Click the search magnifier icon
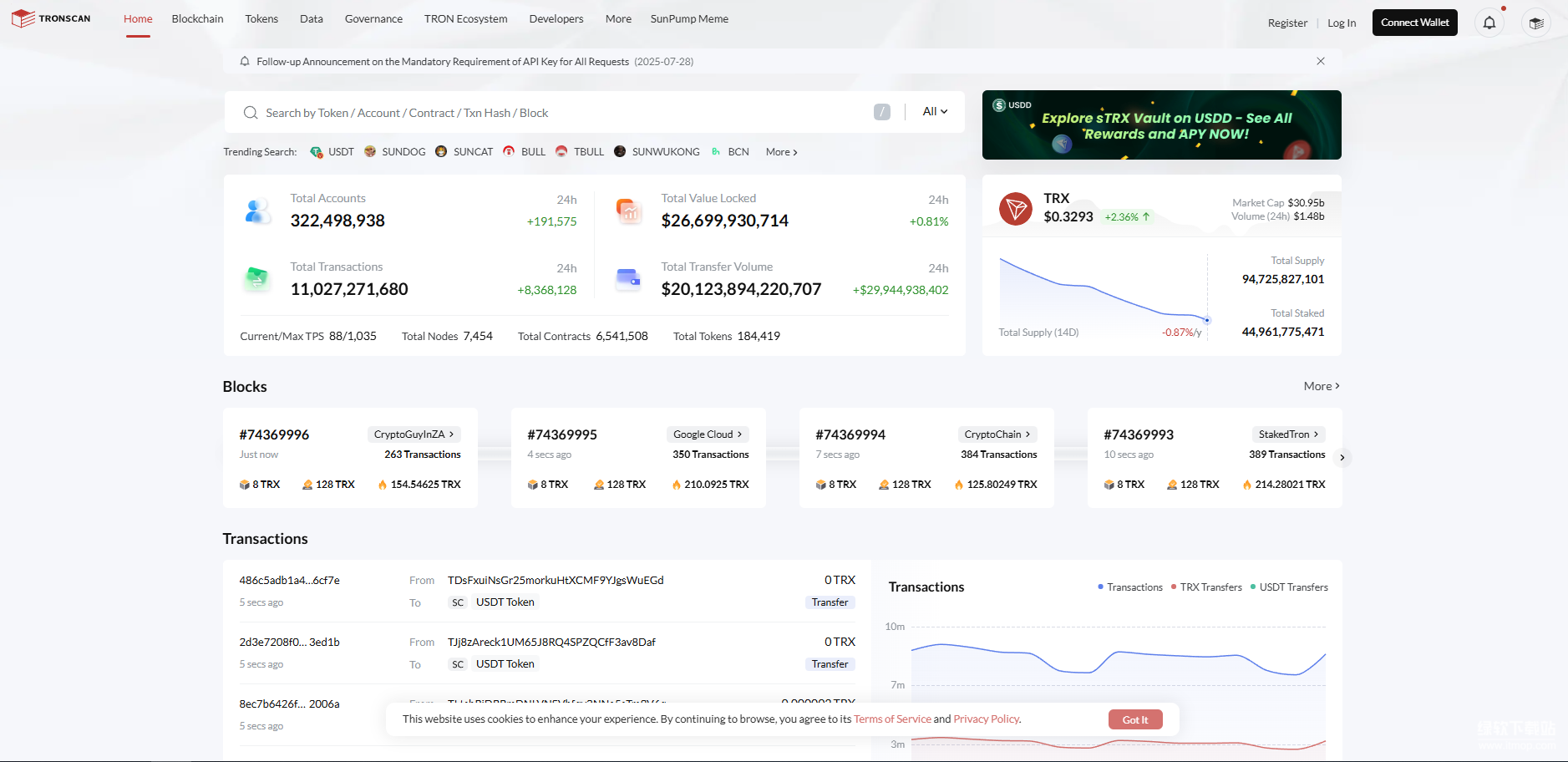The width and height of the screenshot is (1568, 762). tap(250, 113)
